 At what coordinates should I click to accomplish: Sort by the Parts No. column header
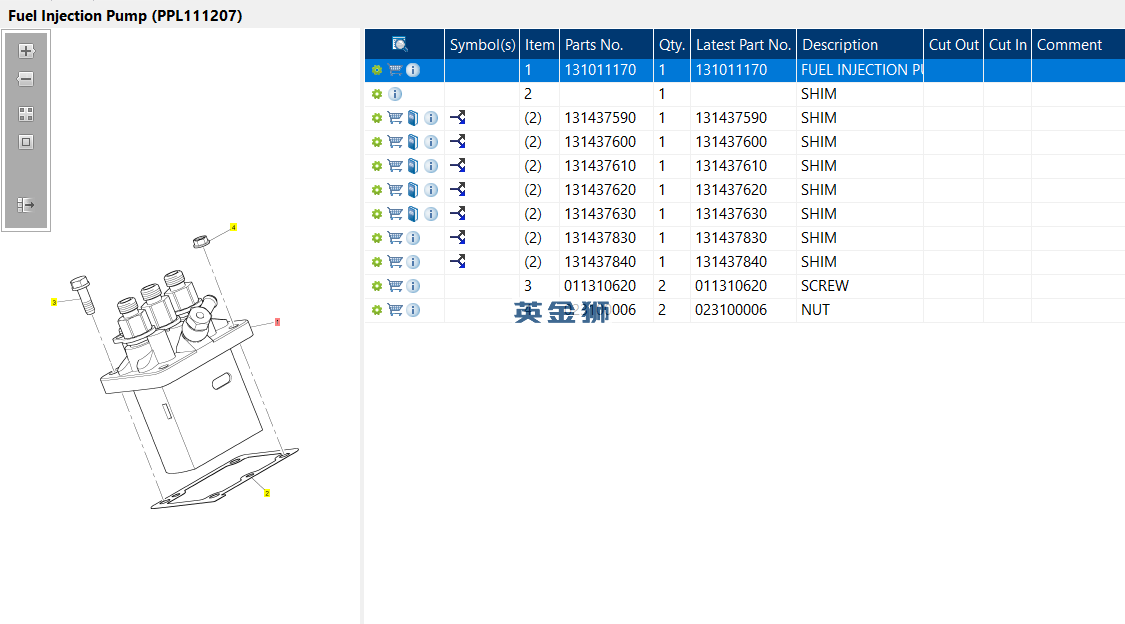point(594,44)
